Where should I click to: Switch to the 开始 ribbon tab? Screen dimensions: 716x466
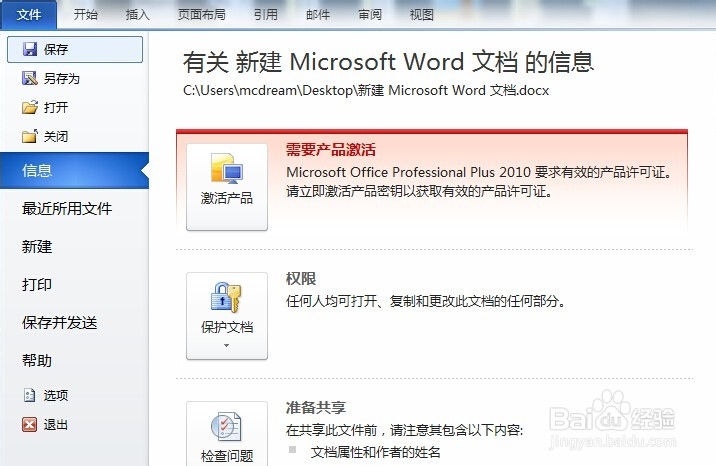(x=86, y=15)
